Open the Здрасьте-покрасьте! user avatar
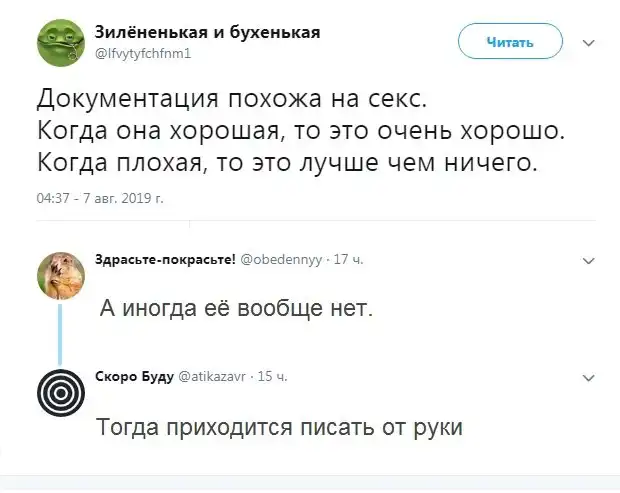 click(x=60, y=275)
